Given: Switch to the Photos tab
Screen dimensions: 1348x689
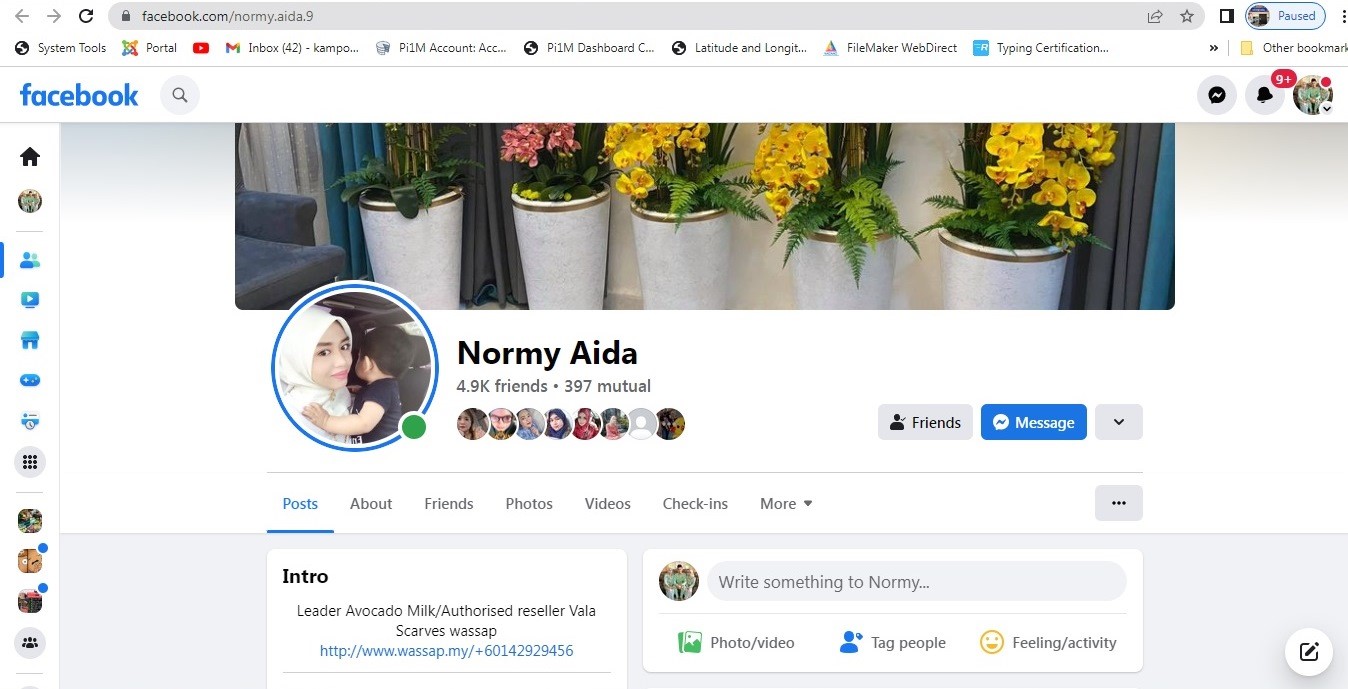Looking at the screenshot, I should (529, 504).
